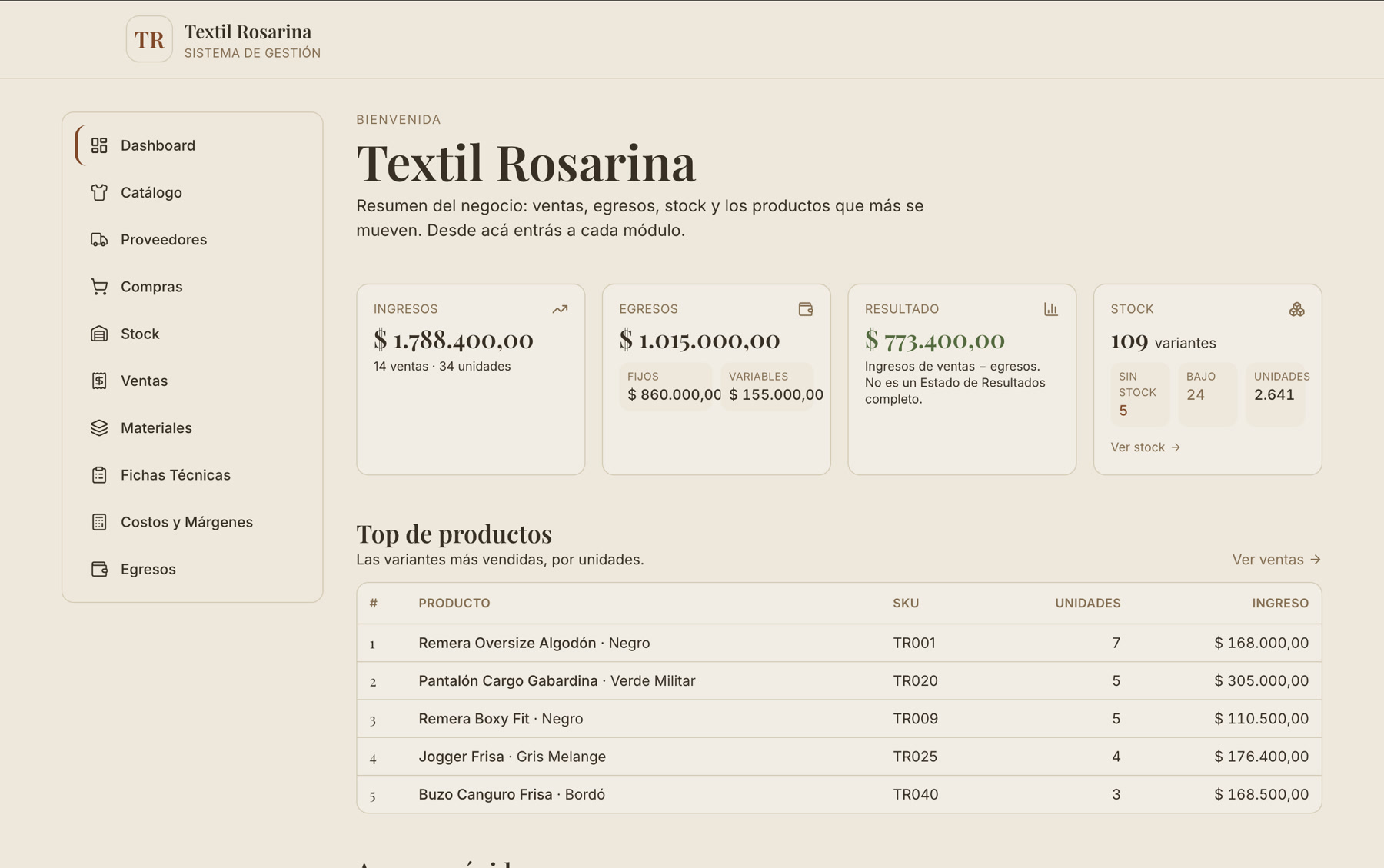Click income value $ 305.000,00
The height and width of the screenshot is (868, 1384).
1261,680
